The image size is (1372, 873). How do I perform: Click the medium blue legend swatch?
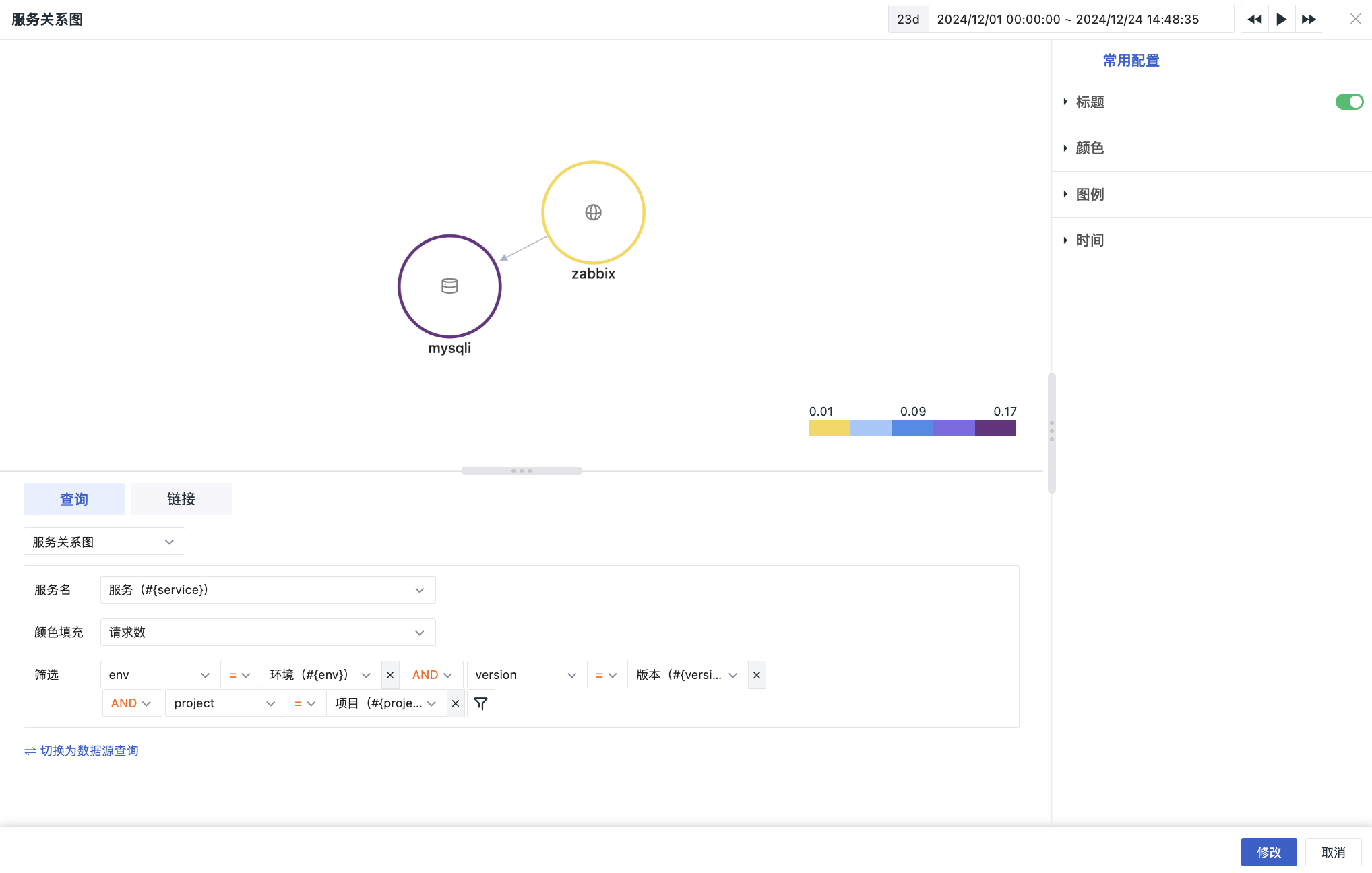click(912, 428)
